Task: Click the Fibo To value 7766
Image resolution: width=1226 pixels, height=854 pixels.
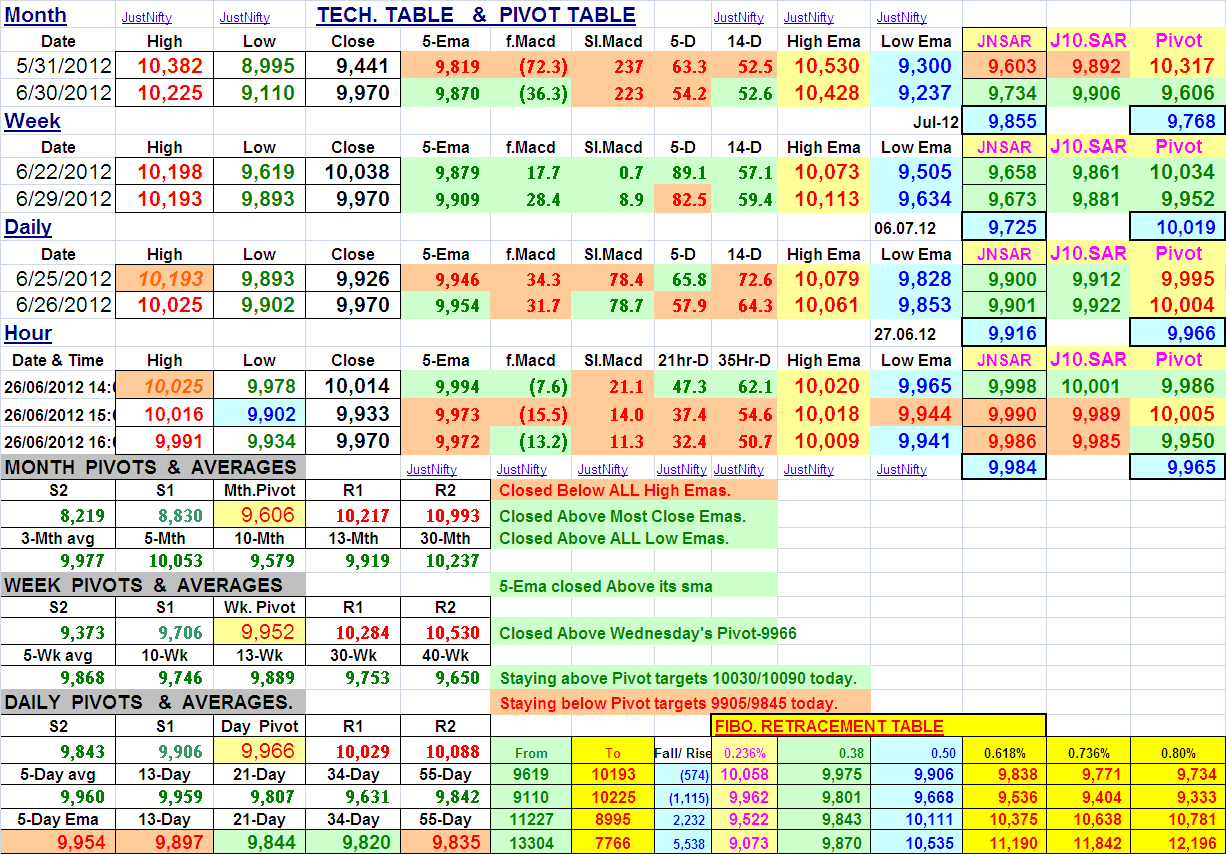Action: click(612, 844)
